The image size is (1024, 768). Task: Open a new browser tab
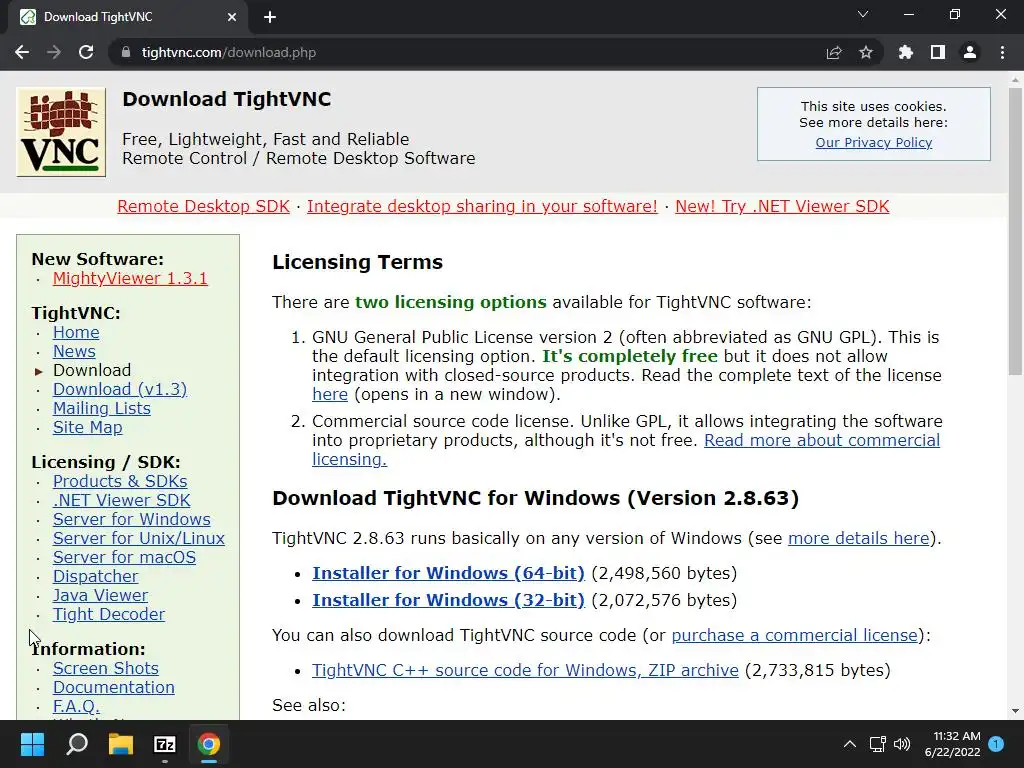pyautogui.click(x=270, y=17)
